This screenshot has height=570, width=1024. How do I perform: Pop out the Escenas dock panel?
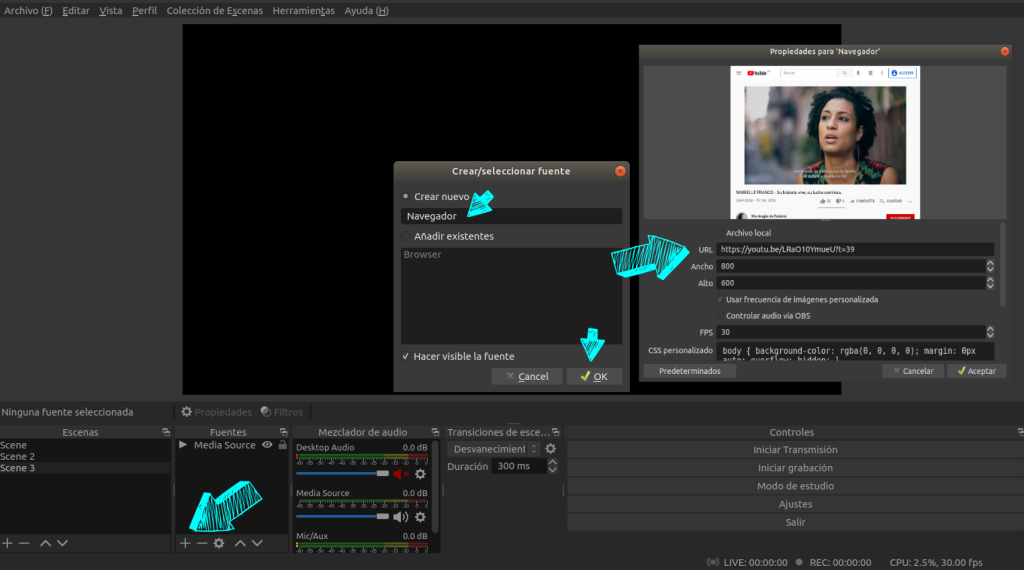pos(166,432)
